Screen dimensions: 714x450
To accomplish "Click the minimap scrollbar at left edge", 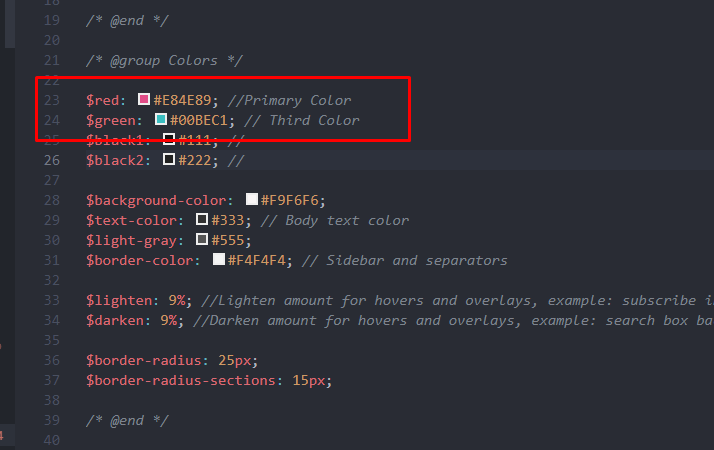I will pos(9,24).
